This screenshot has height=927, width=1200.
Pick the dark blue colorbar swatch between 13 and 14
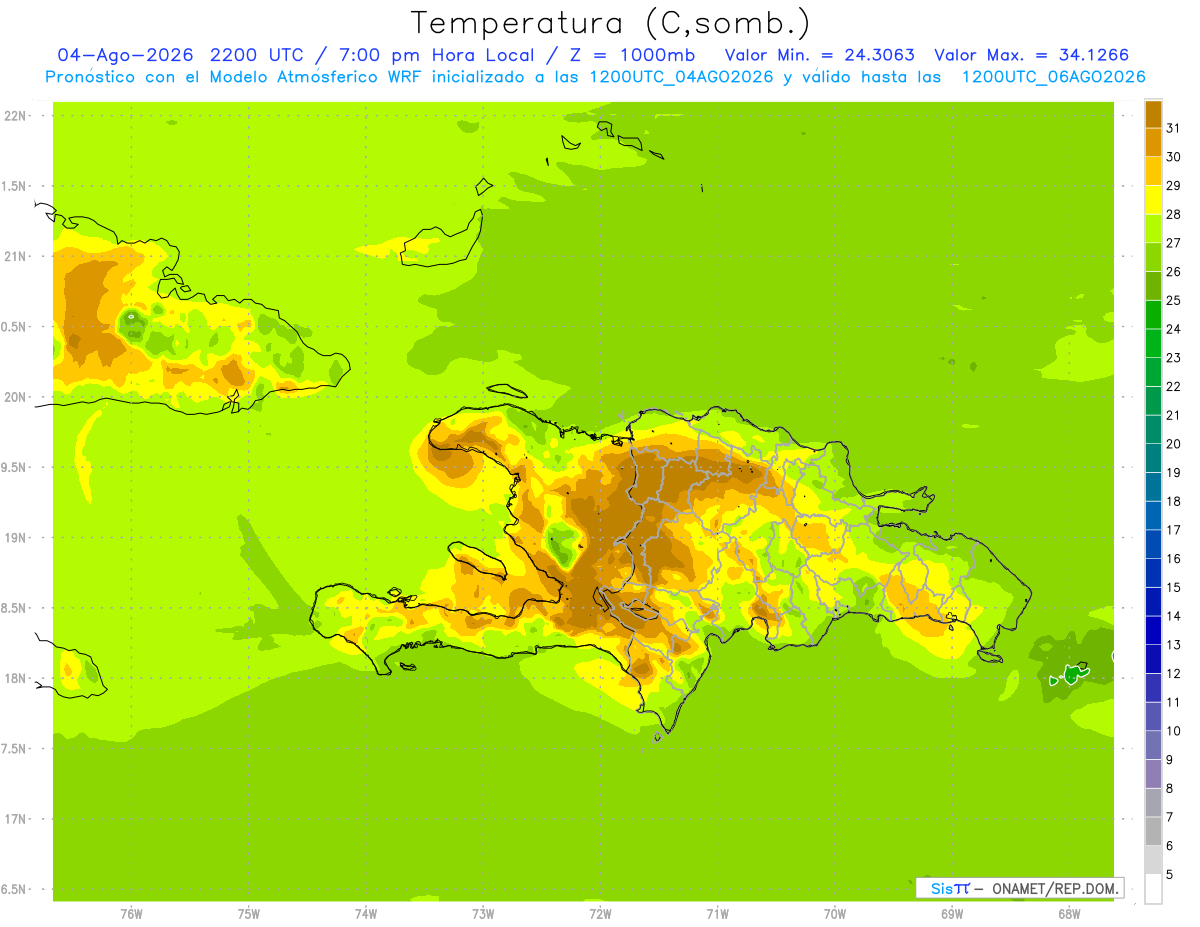pyautogui.click(x=1153, y=630)
